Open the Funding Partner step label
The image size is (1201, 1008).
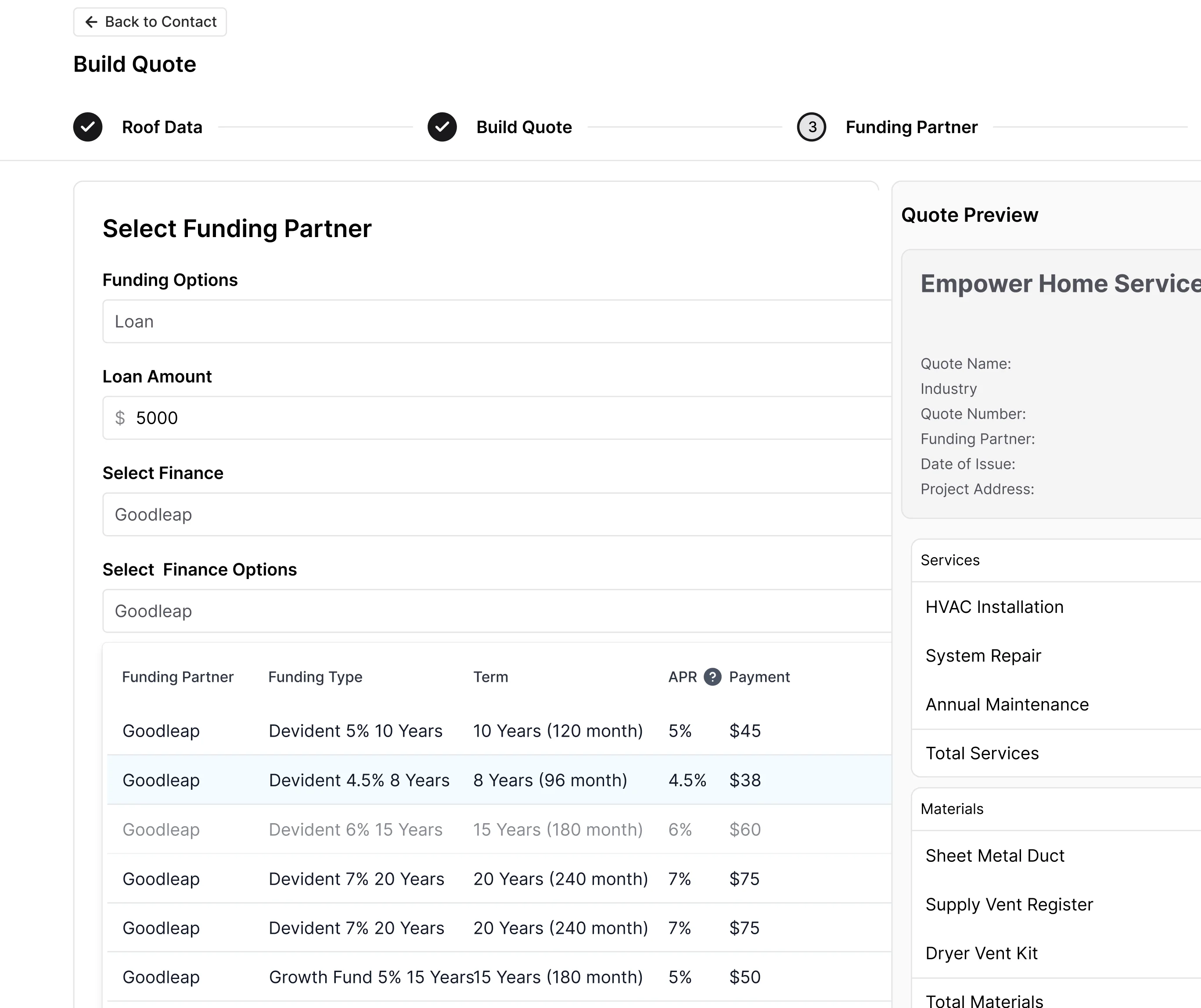tap(912, 127)
